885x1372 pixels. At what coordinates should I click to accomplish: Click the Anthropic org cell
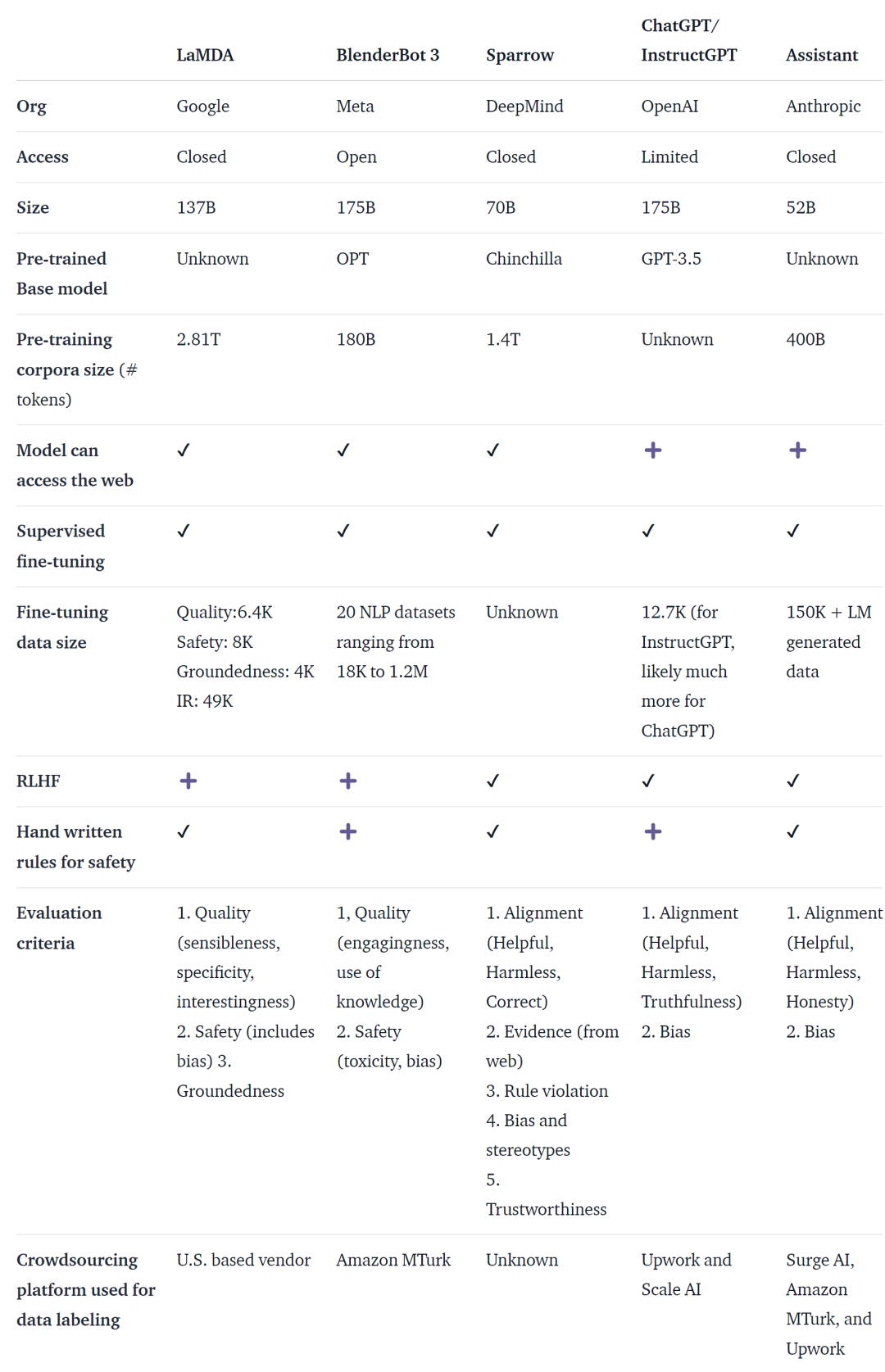823,106
